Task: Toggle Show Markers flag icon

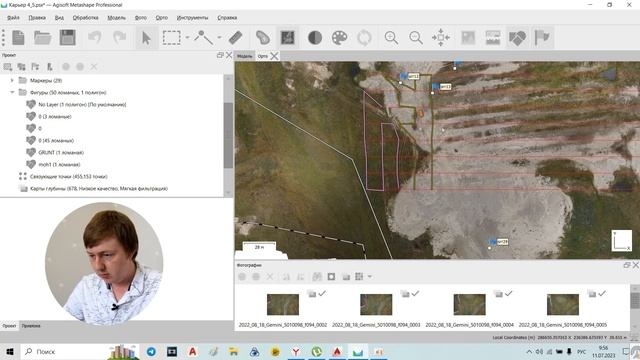Action: [542, 38]
